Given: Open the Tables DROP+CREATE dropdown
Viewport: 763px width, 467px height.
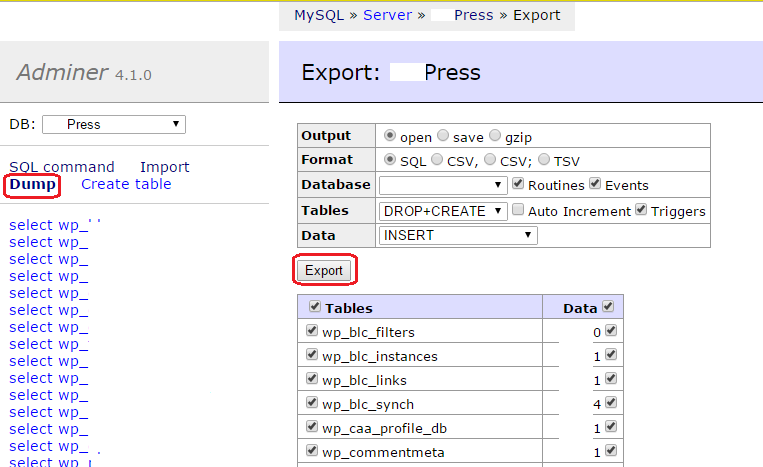Looking at the screenshot, I should 443,211.
